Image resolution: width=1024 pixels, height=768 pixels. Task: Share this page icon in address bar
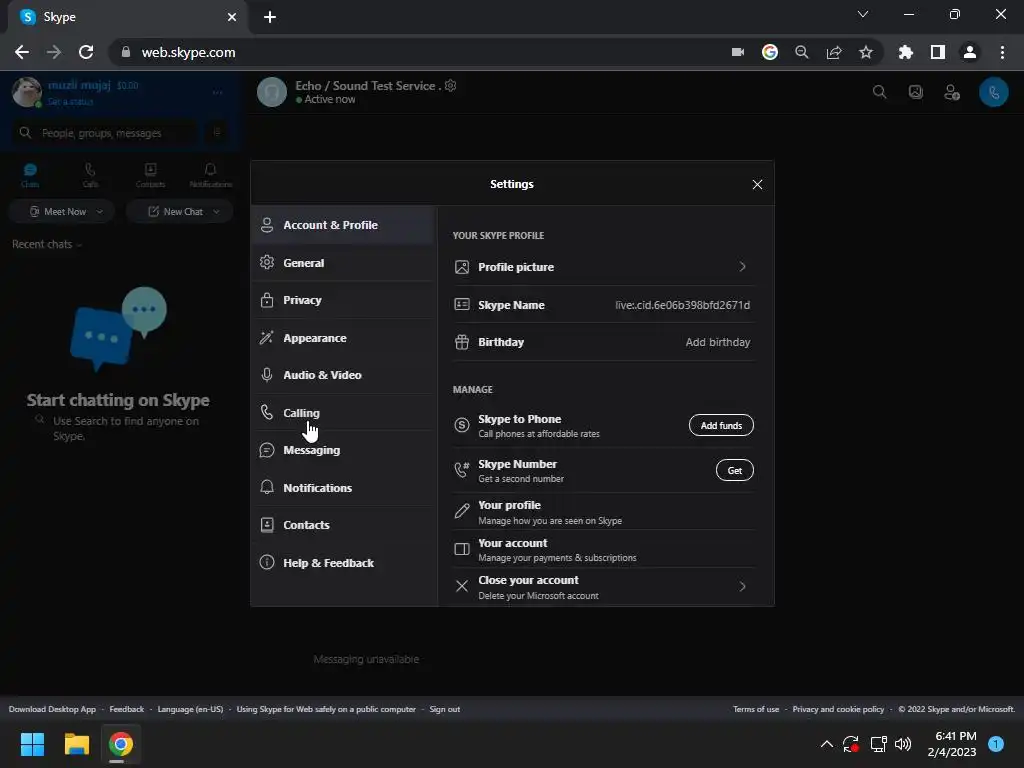pyautogui.click(x=833, y=52)
